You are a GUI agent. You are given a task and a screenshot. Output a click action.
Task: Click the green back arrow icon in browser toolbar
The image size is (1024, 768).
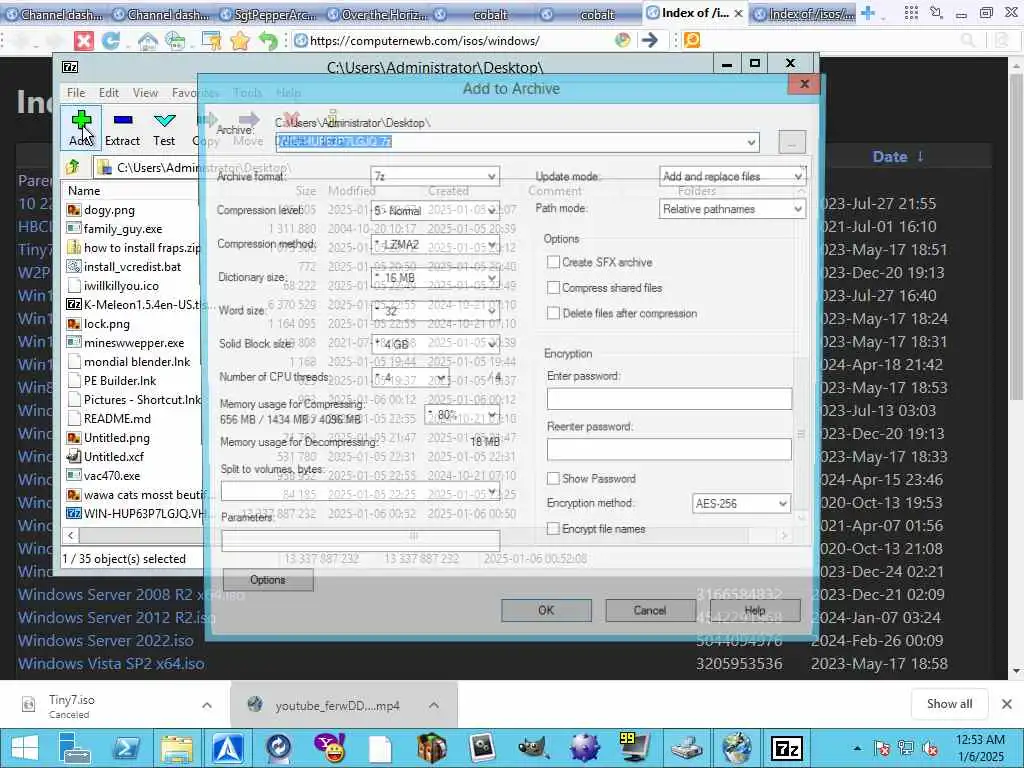268,40
